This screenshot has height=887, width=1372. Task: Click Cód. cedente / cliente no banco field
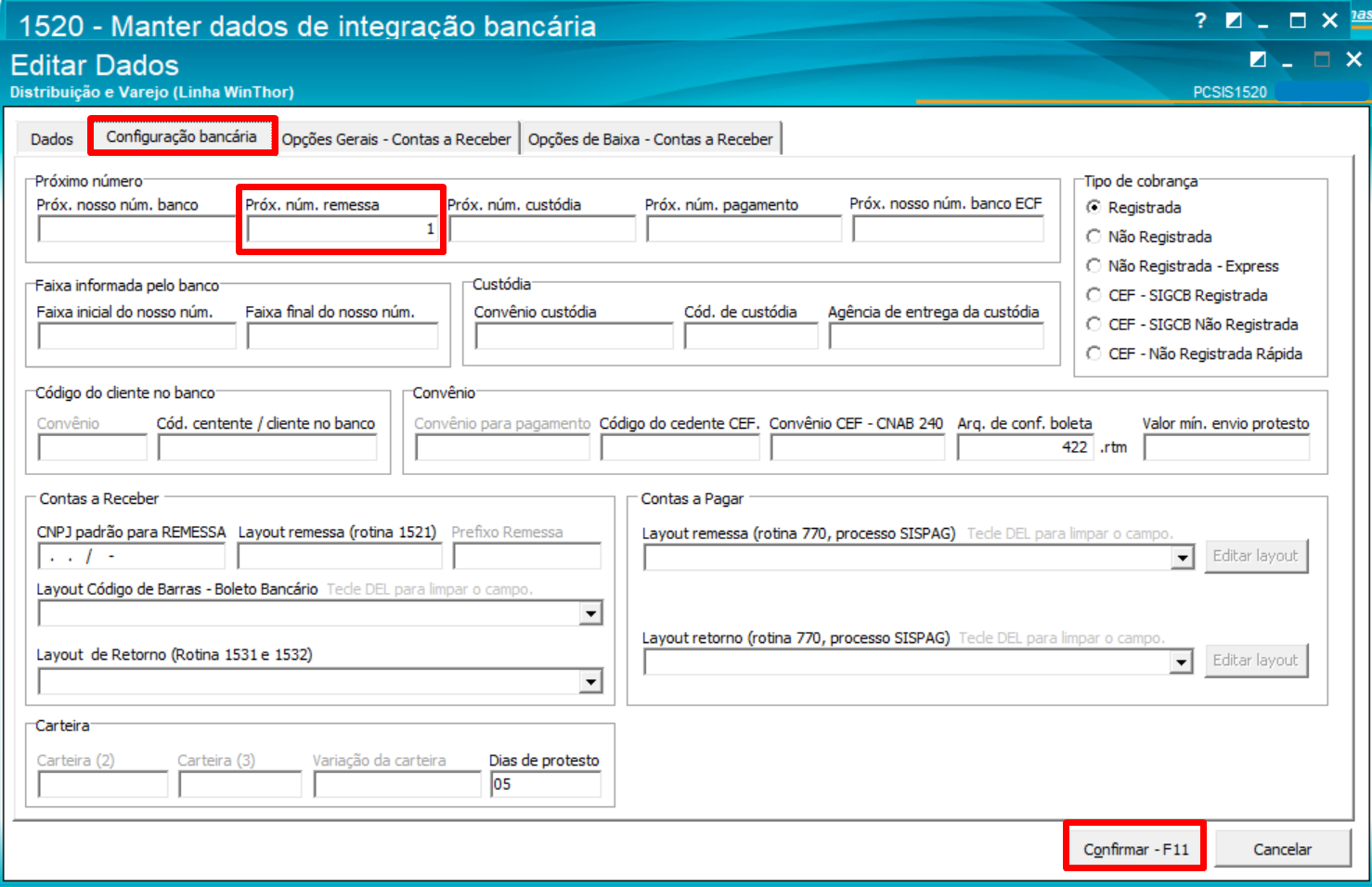267,448
